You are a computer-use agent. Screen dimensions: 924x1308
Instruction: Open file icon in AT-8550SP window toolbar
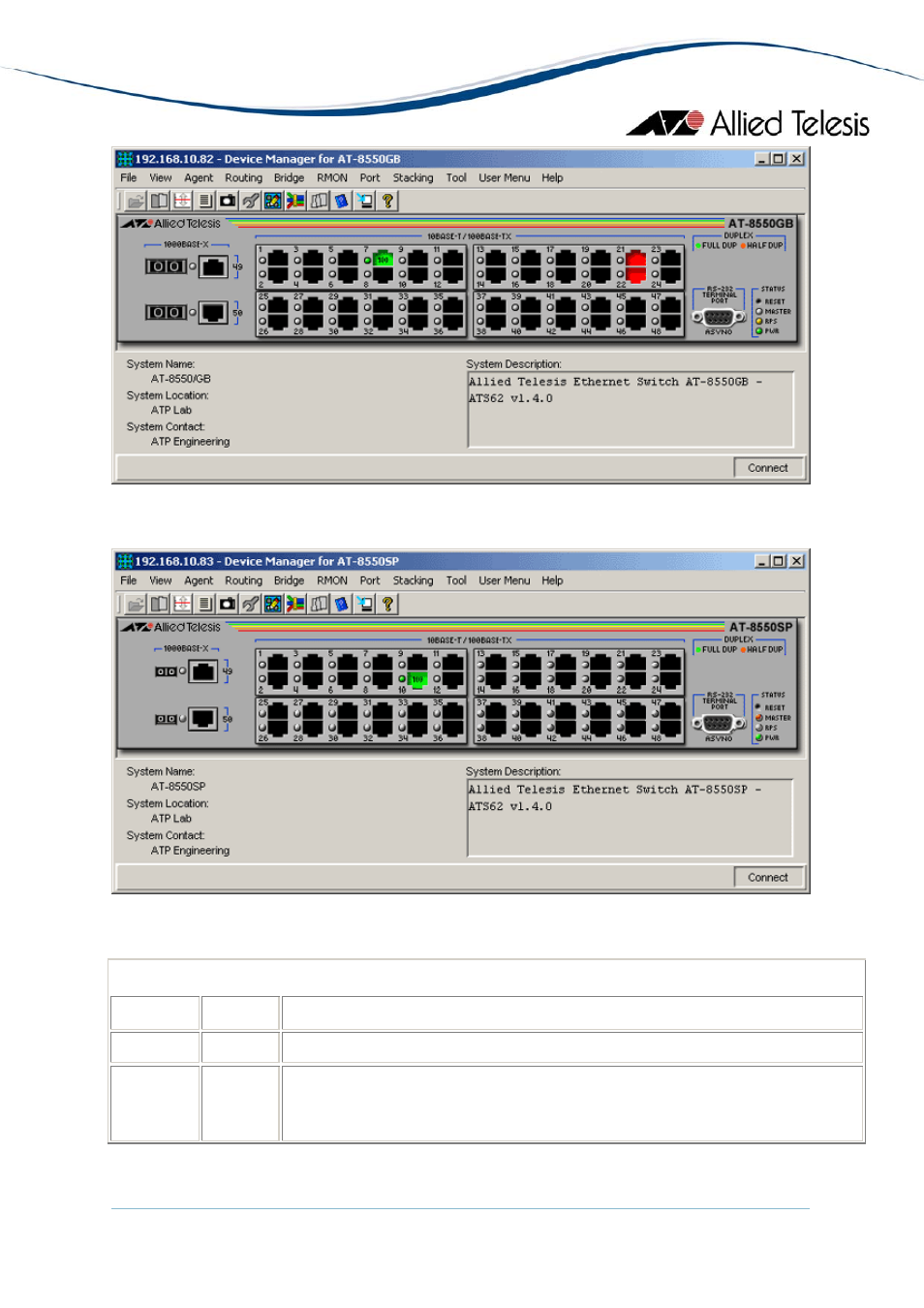136,604
